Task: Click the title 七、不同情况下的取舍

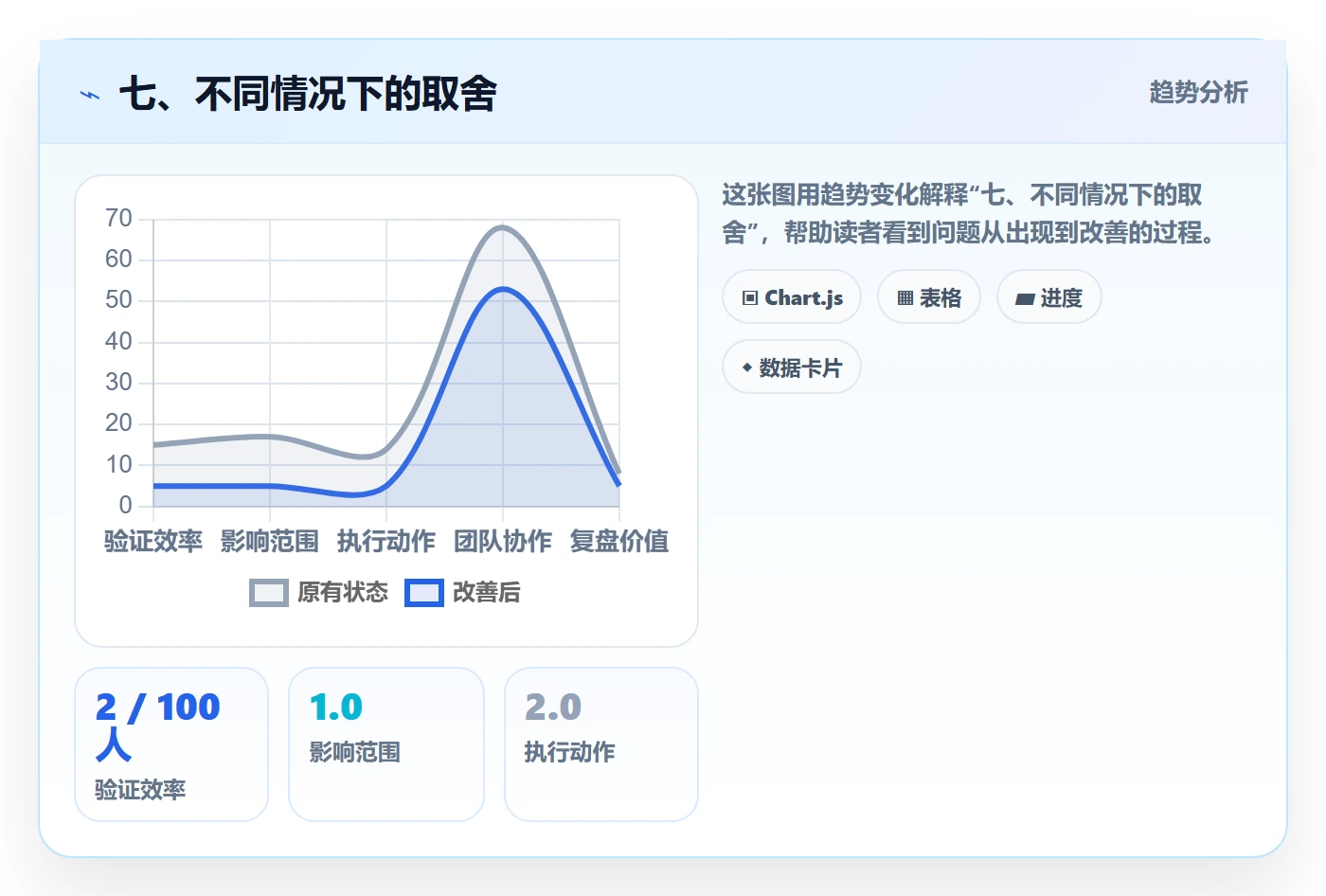Action: (308, 94)
